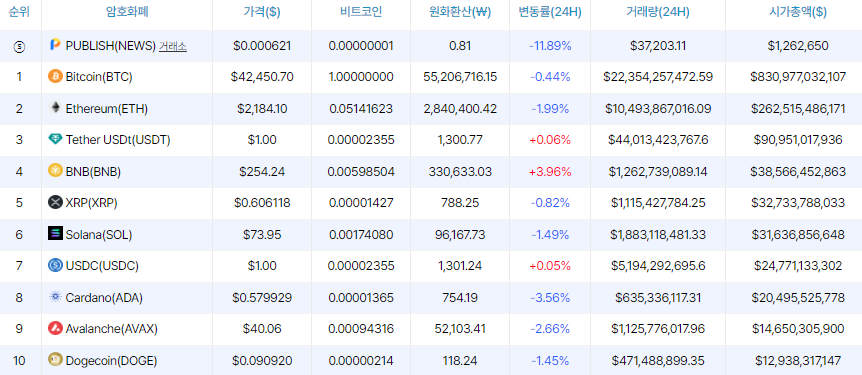Select Bitcoin price $42,450.70
862x375 pixels.
tap(262, 77)
